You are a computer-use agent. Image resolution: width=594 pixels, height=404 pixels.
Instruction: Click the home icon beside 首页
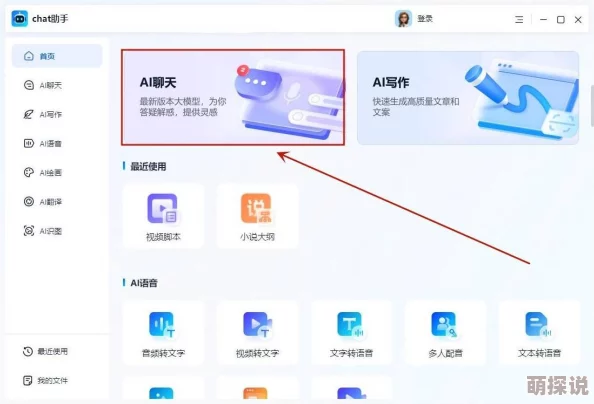(29, 56)
